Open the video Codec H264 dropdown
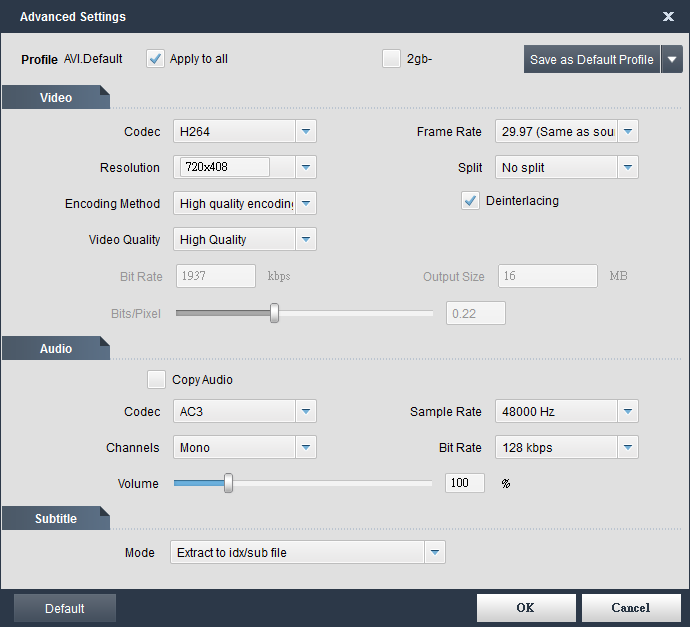Image resolution: width=690 pixels, height=627 pixels. click(x=306, y=132)
